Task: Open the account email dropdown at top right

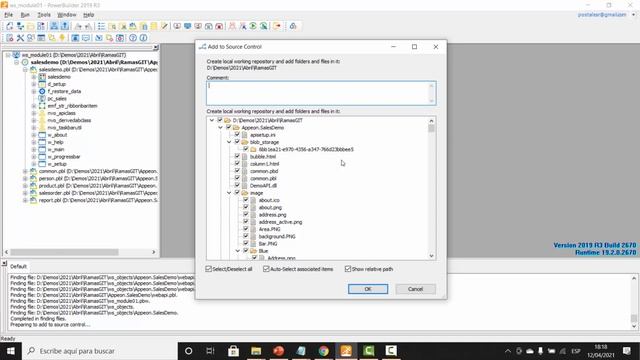Action: [x=633, y=15]
